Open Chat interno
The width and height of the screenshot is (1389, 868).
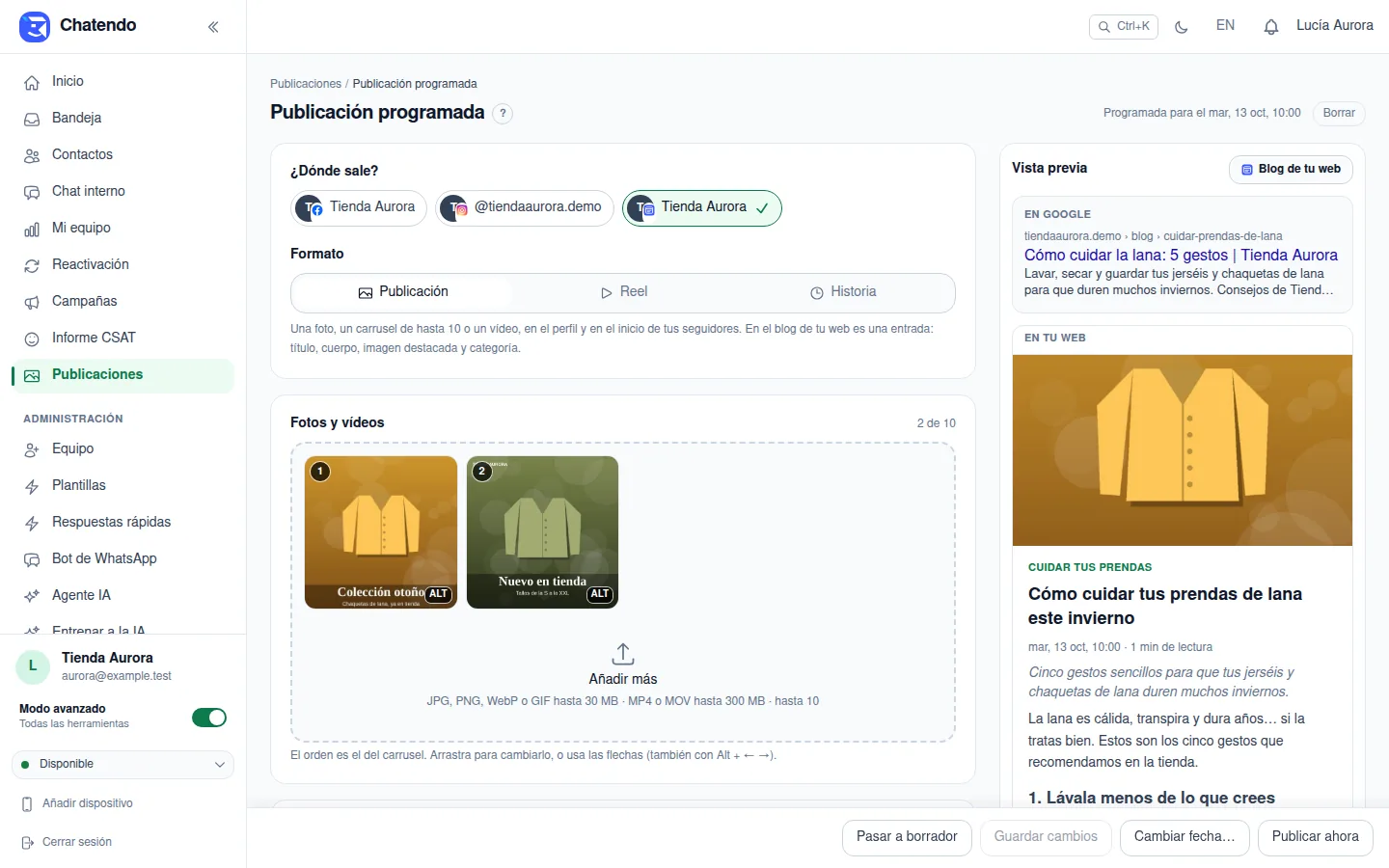pyautogui.click(x=123, y=192)
